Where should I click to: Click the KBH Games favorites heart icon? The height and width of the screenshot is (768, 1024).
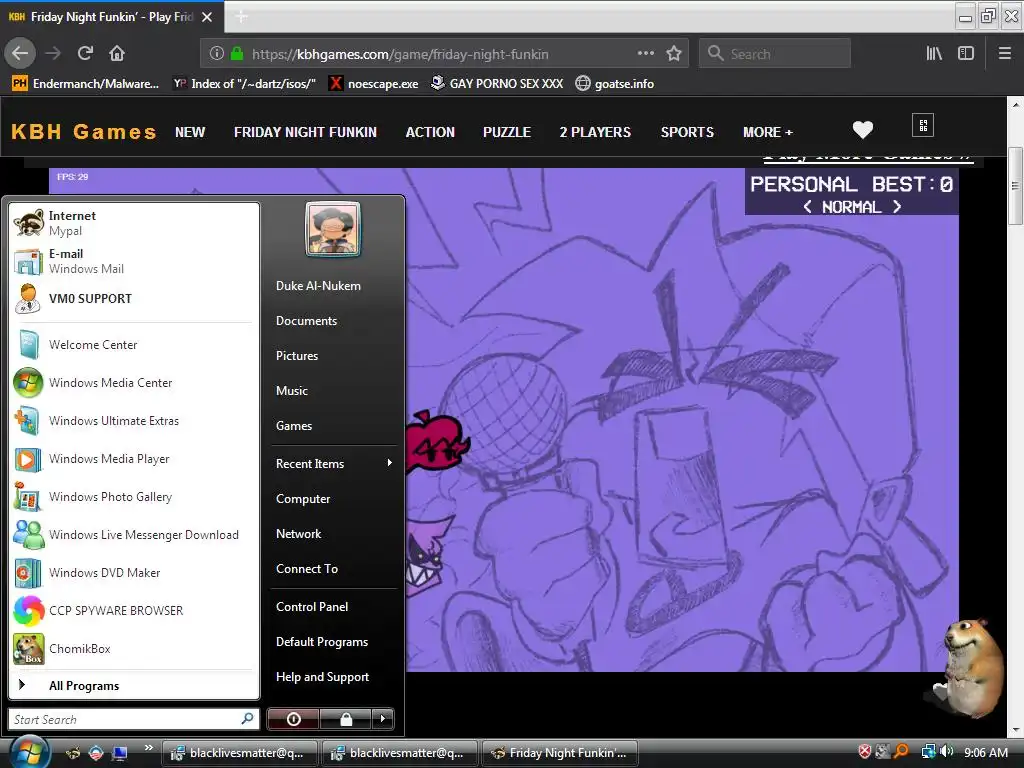[863, 131]
